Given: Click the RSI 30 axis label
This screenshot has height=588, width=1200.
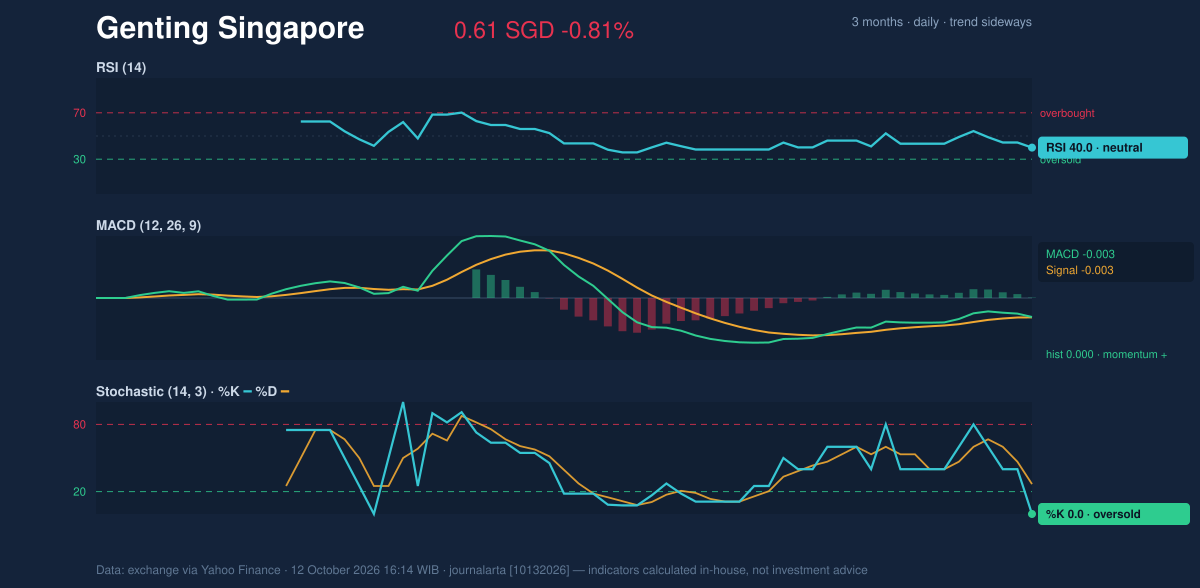Looking at the screenshot, I should pyautogui.click(x=79, y=159).
